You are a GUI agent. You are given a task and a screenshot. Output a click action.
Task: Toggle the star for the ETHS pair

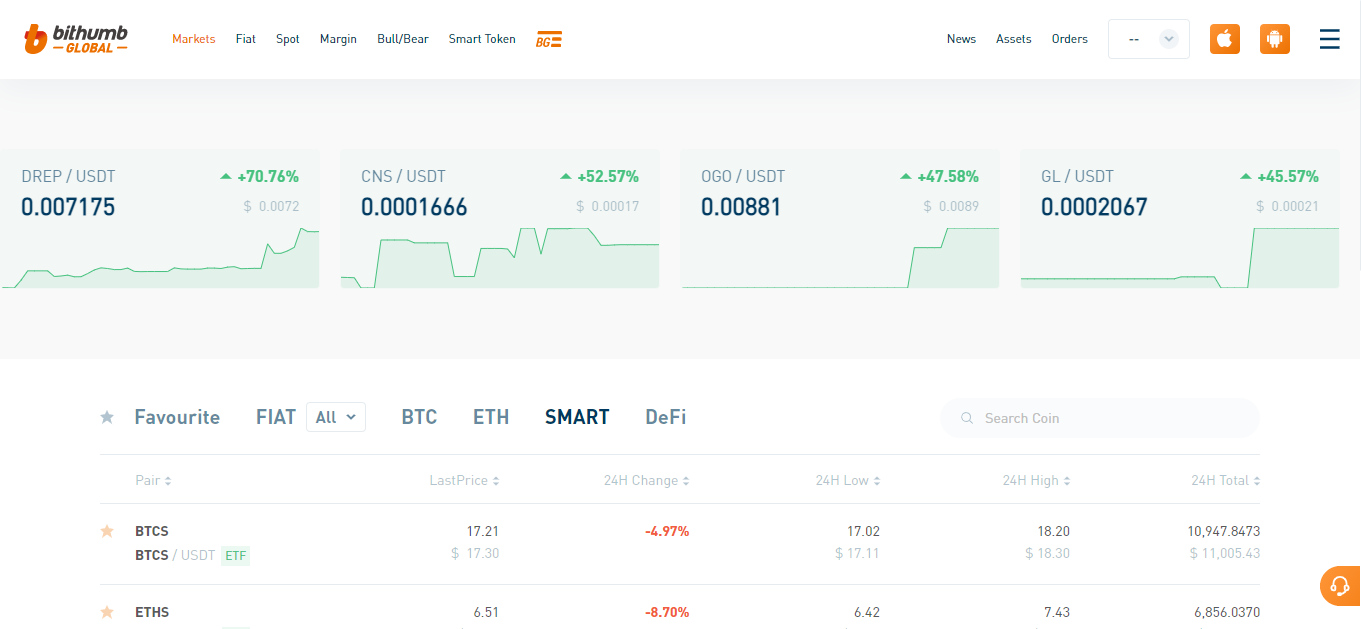click(107, 612)
